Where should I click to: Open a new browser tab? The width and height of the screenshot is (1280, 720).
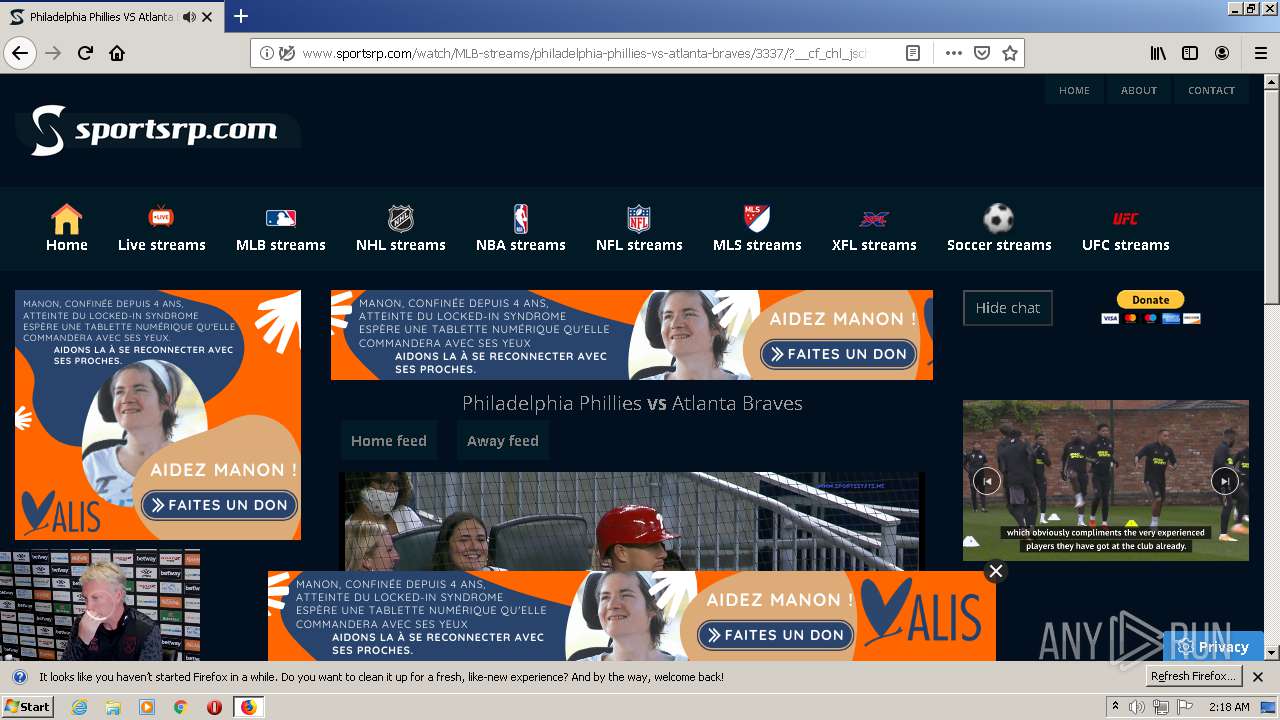tap(241, 16)
